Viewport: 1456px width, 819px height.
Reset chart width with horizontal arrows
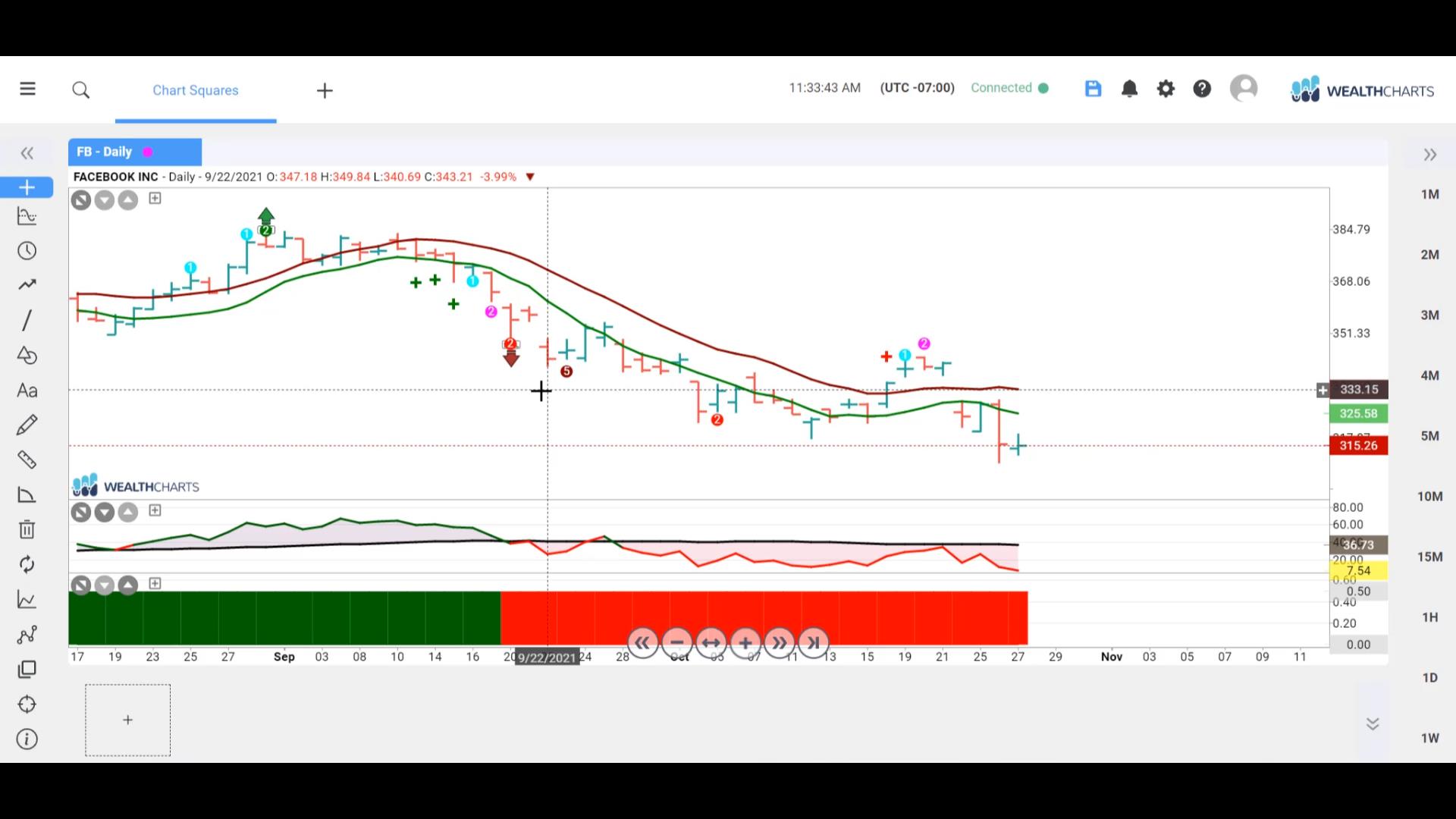[711, 643]
